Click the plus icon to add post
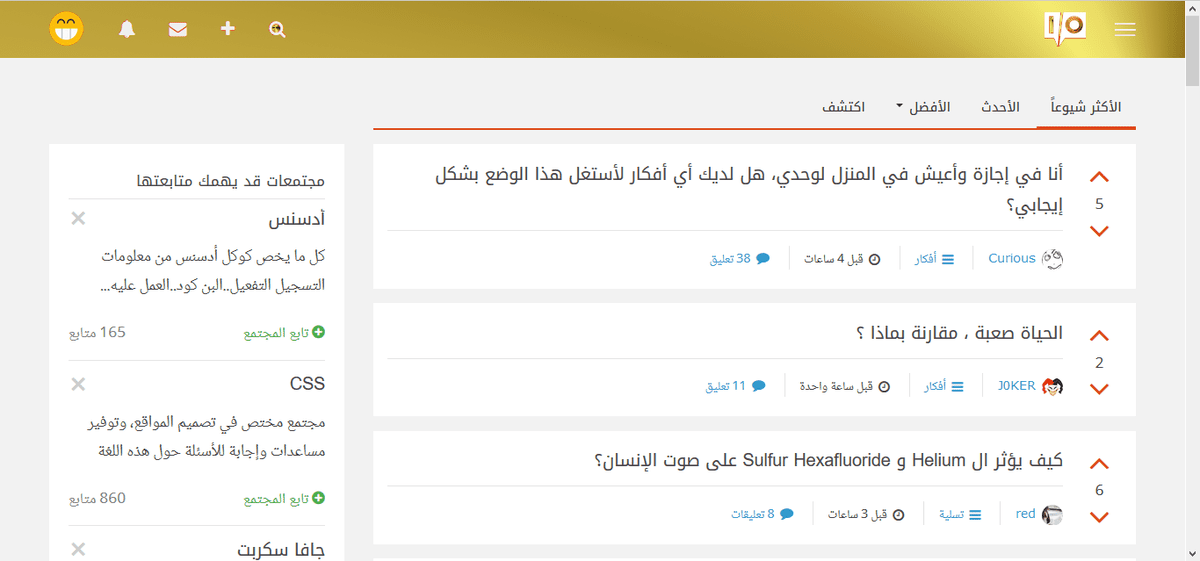This screenshot has width=1200, height=561. point(228,29)
